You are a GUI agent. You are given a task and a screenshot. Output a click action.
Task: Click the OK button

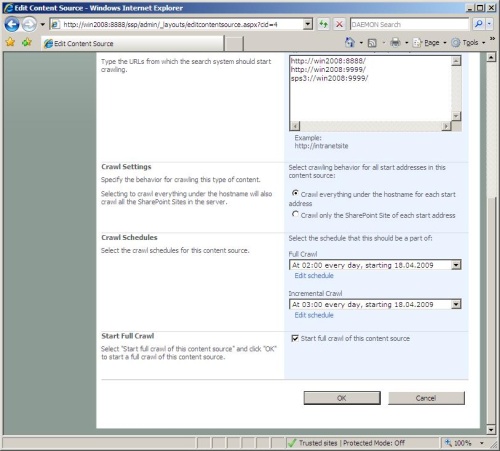[342, 398]
